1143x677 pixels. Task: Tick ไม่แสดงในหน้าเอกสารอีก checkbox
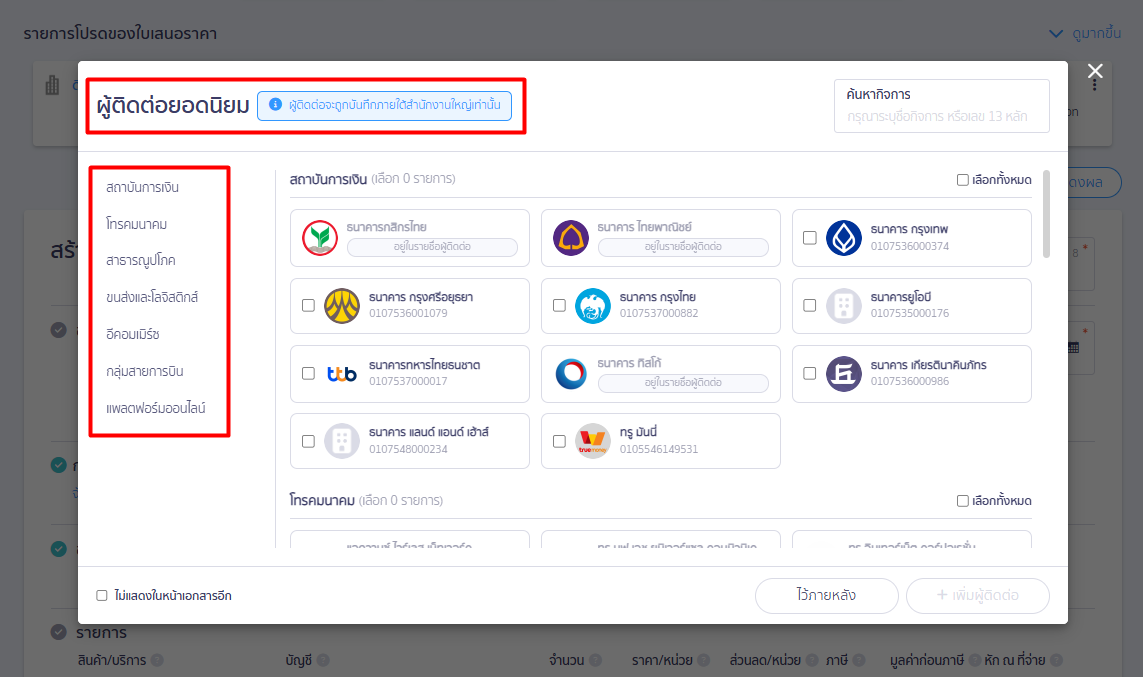(101, 595)
